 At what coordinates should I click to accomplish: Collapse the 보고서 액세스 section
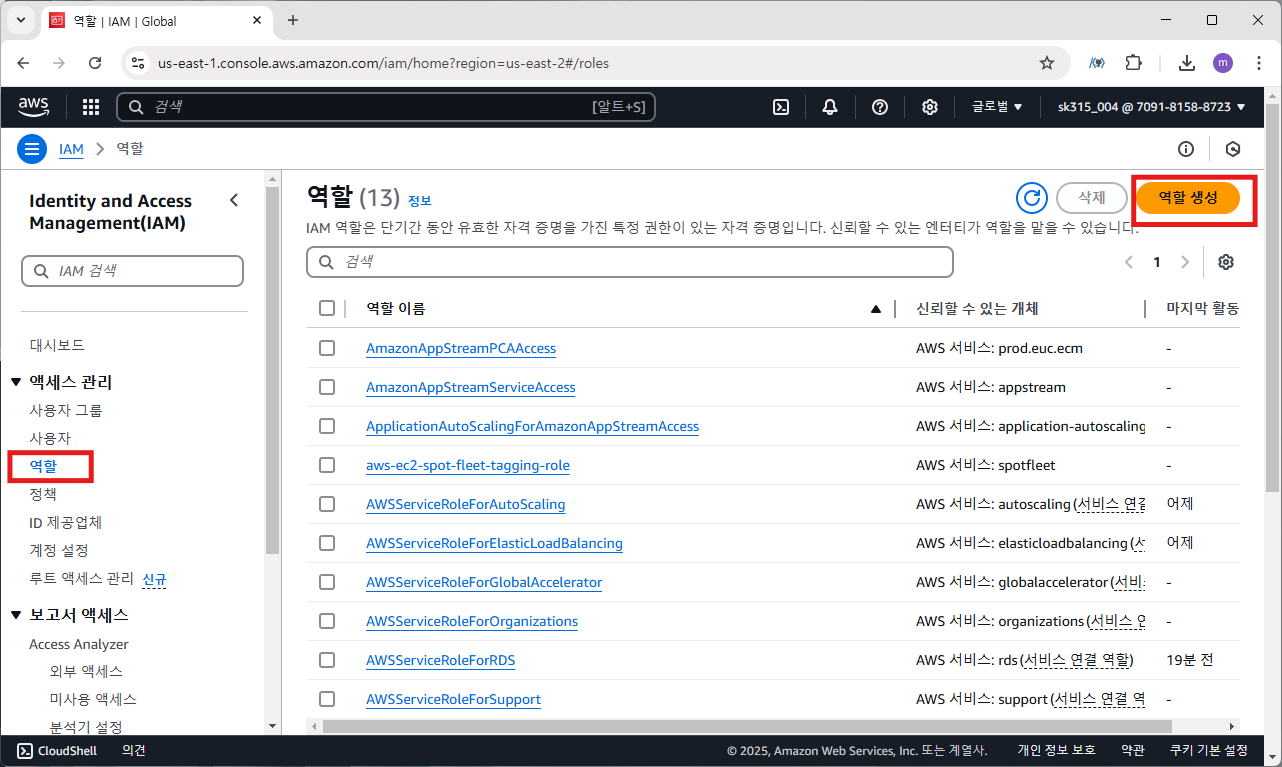[16, 615]
